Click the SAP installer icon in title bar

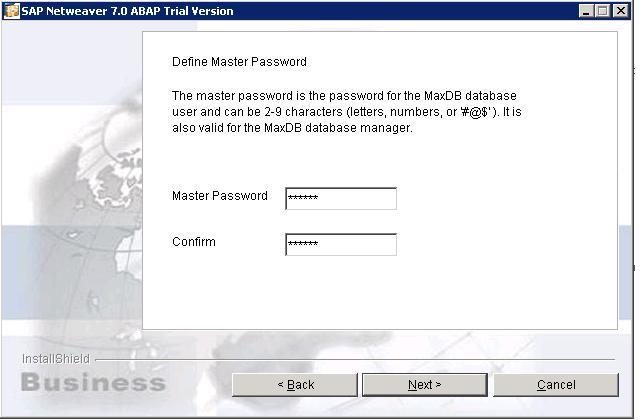click(10, 11)
